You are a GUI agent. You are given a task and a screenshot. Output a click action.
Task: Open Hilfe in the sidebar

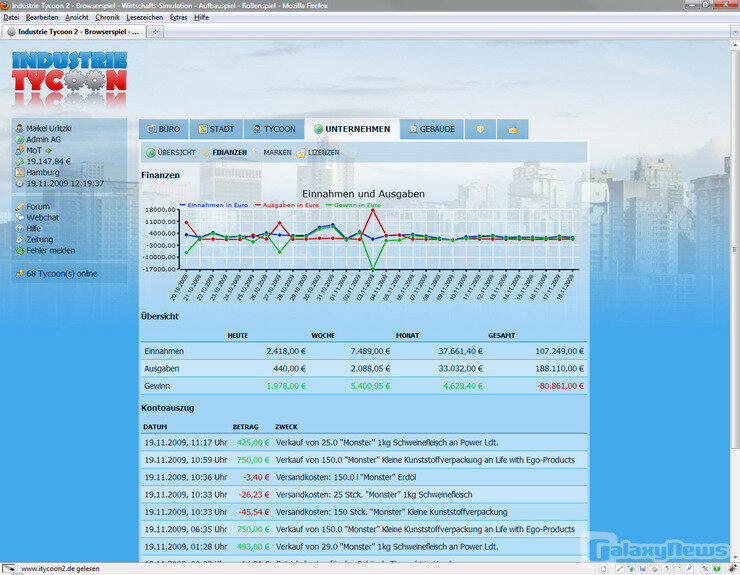click(x=28, y=228)
